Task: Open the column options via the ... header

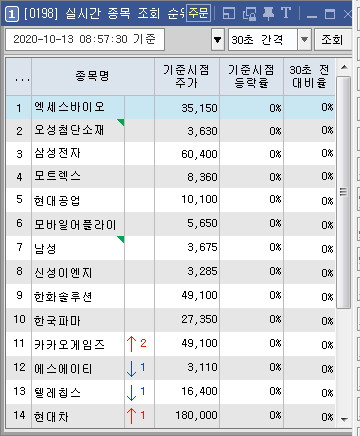Action: coord(19,77)
